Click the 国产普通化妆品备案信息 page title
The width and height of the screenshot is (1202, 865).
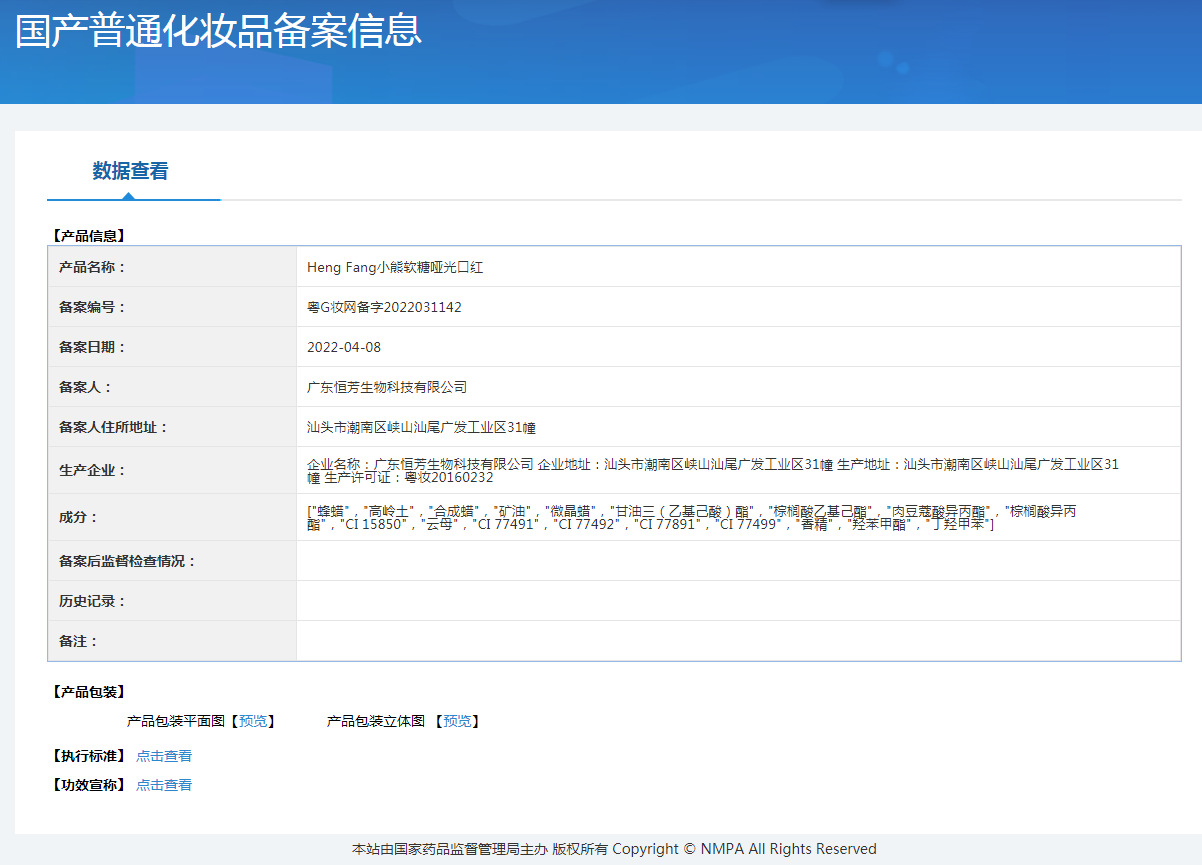218,31
